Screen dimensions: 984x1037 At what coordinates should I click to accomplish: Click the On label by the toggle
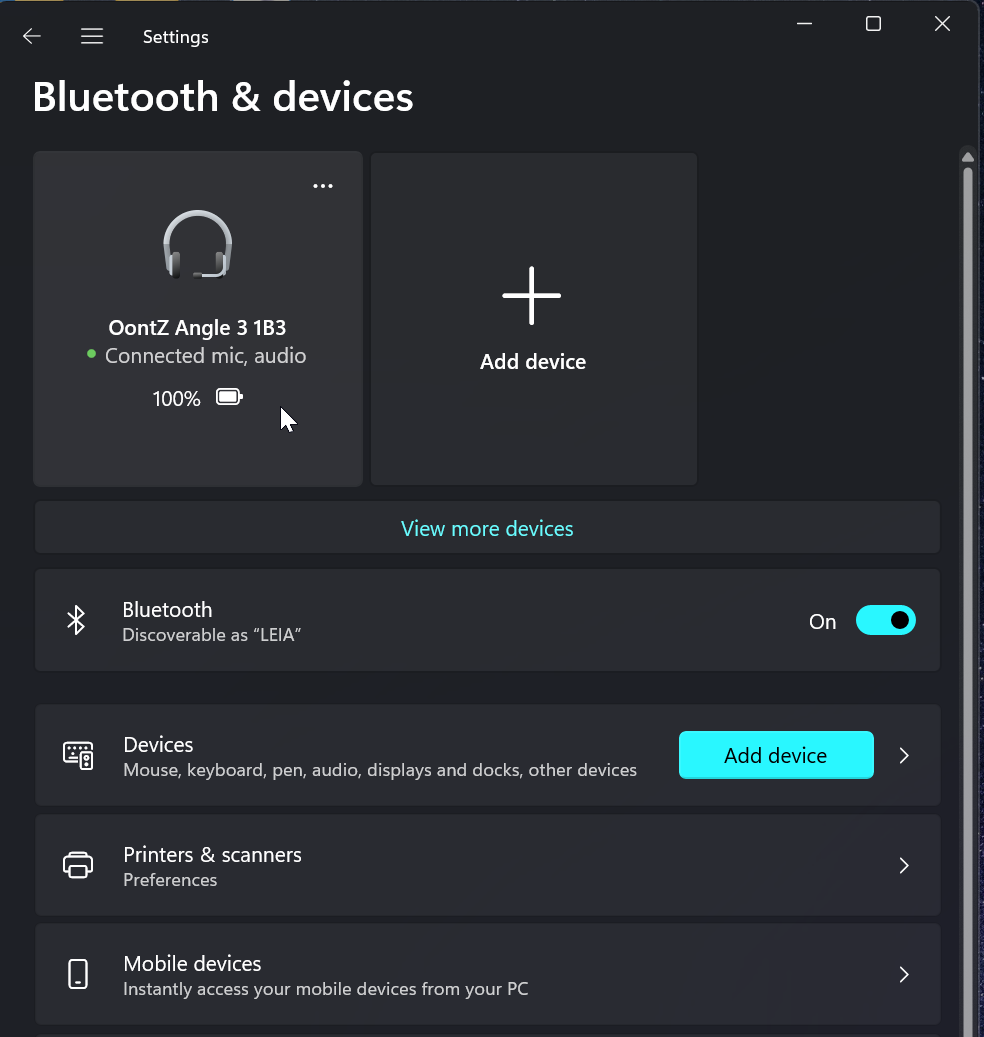(x=823, y=622)
